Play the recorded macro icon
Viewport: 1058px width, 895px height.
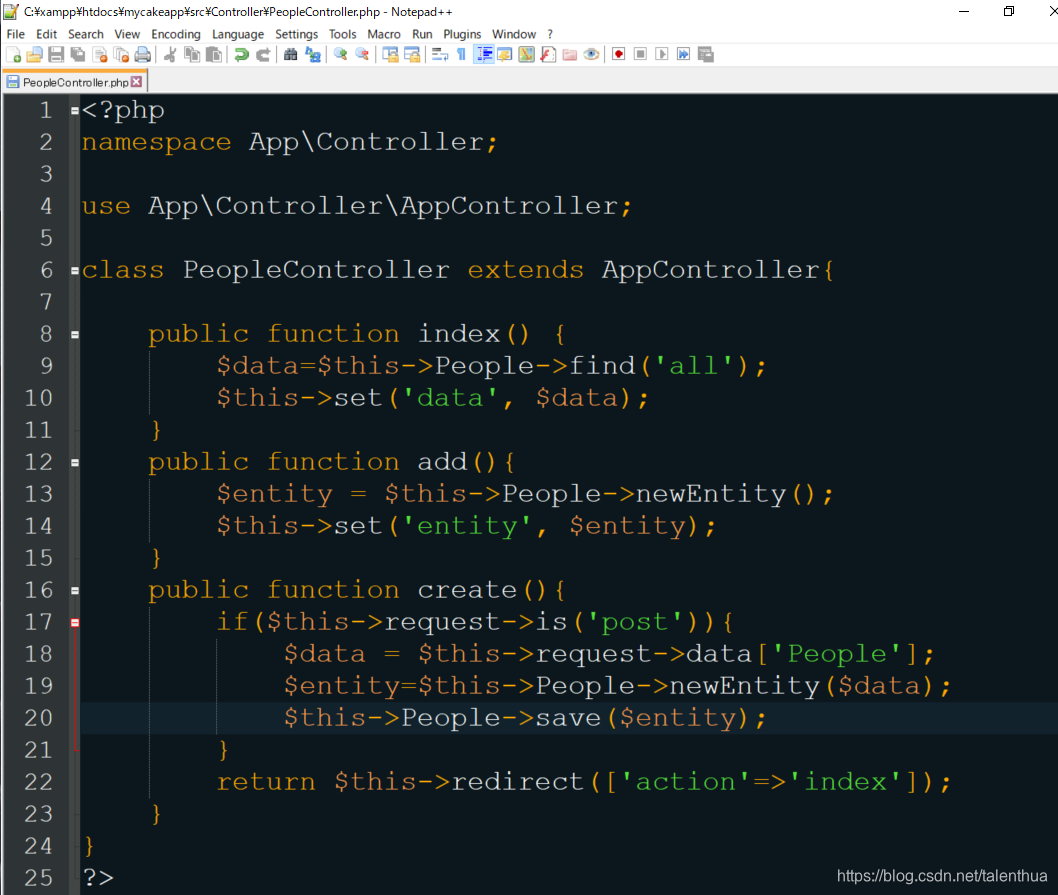659,54
